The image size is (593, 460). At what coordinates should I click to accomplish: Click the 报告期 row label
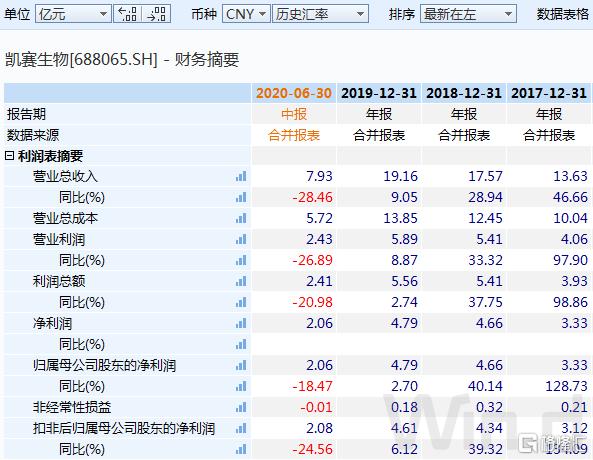click(26, 114)
